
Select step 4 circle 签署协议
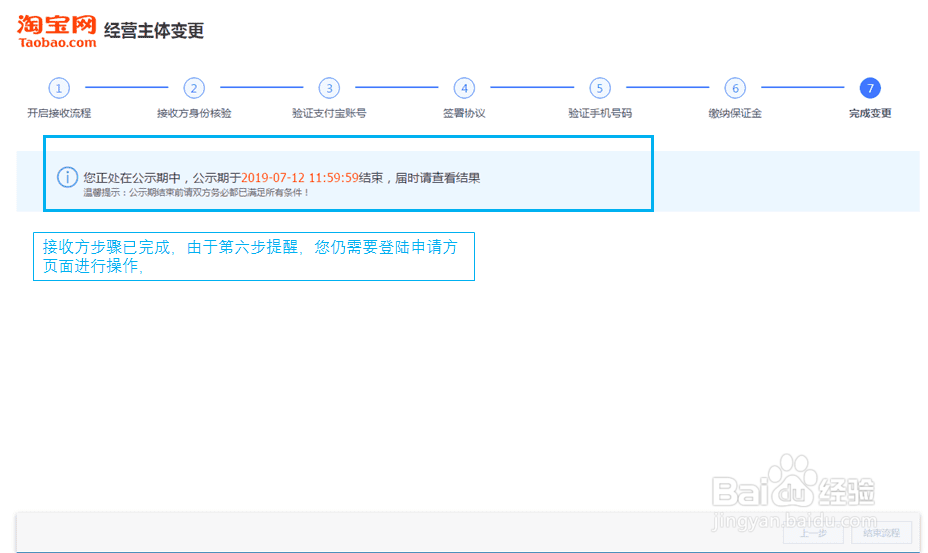click(465, 88)
